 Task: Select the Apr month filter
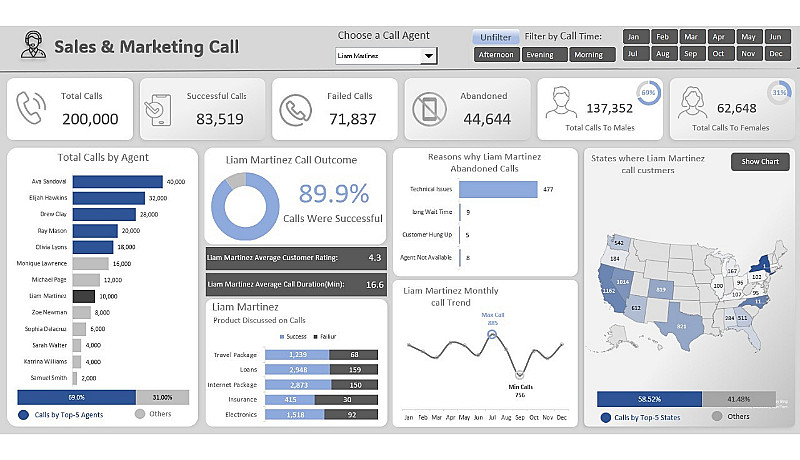(x=721, y=37)
